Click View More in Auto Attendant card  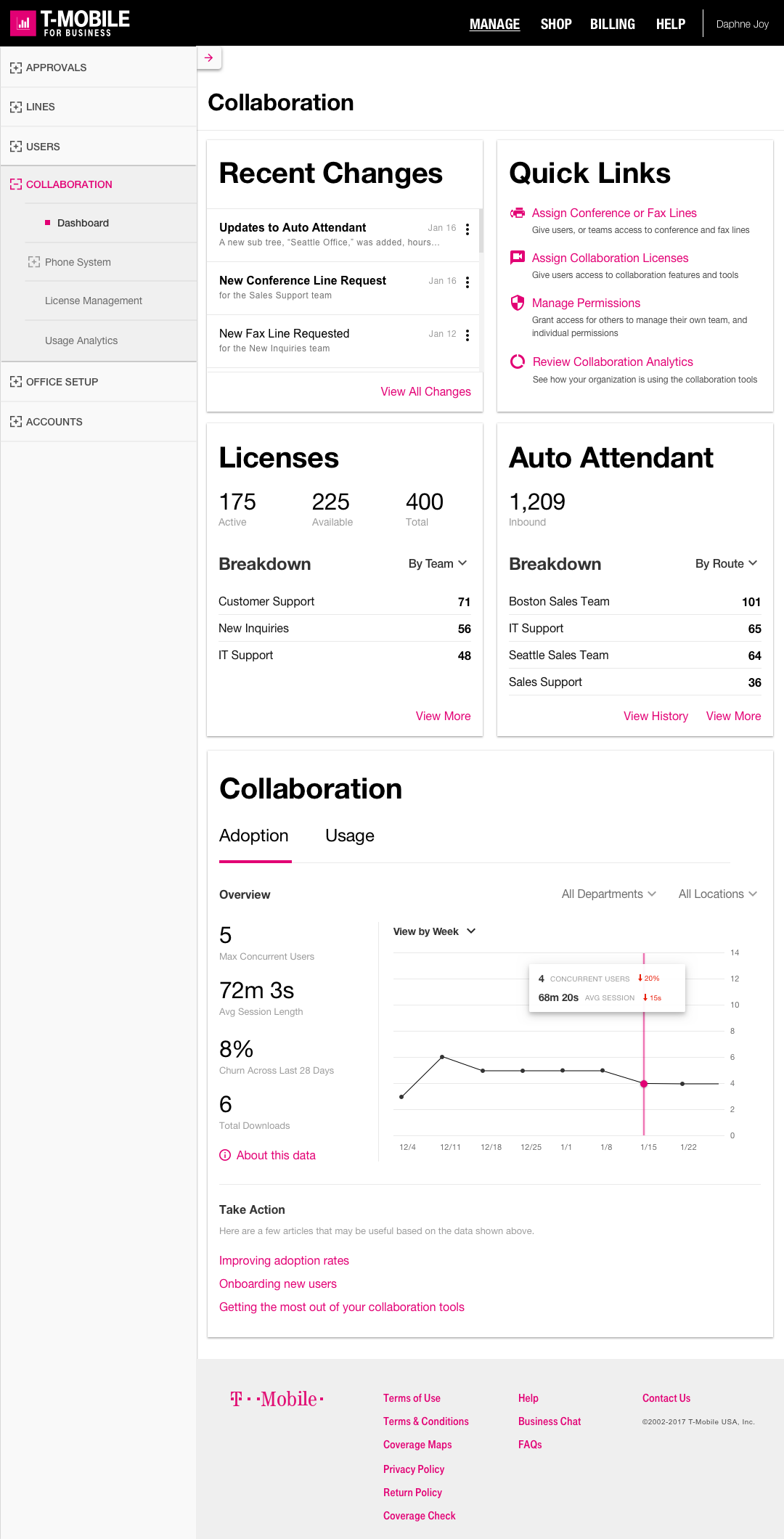tap(734, 716)
